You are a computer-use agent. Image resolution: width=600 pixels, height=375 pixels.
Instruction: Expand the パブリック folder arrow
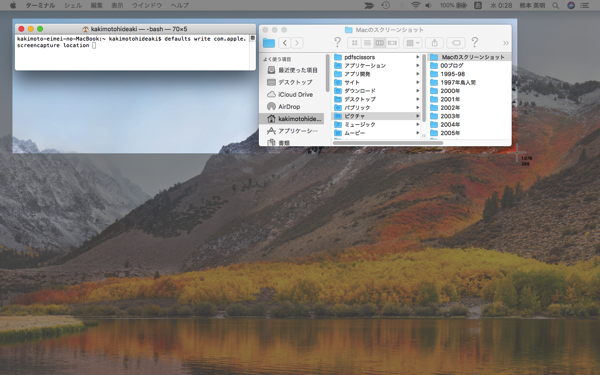(x=417, y=108)
